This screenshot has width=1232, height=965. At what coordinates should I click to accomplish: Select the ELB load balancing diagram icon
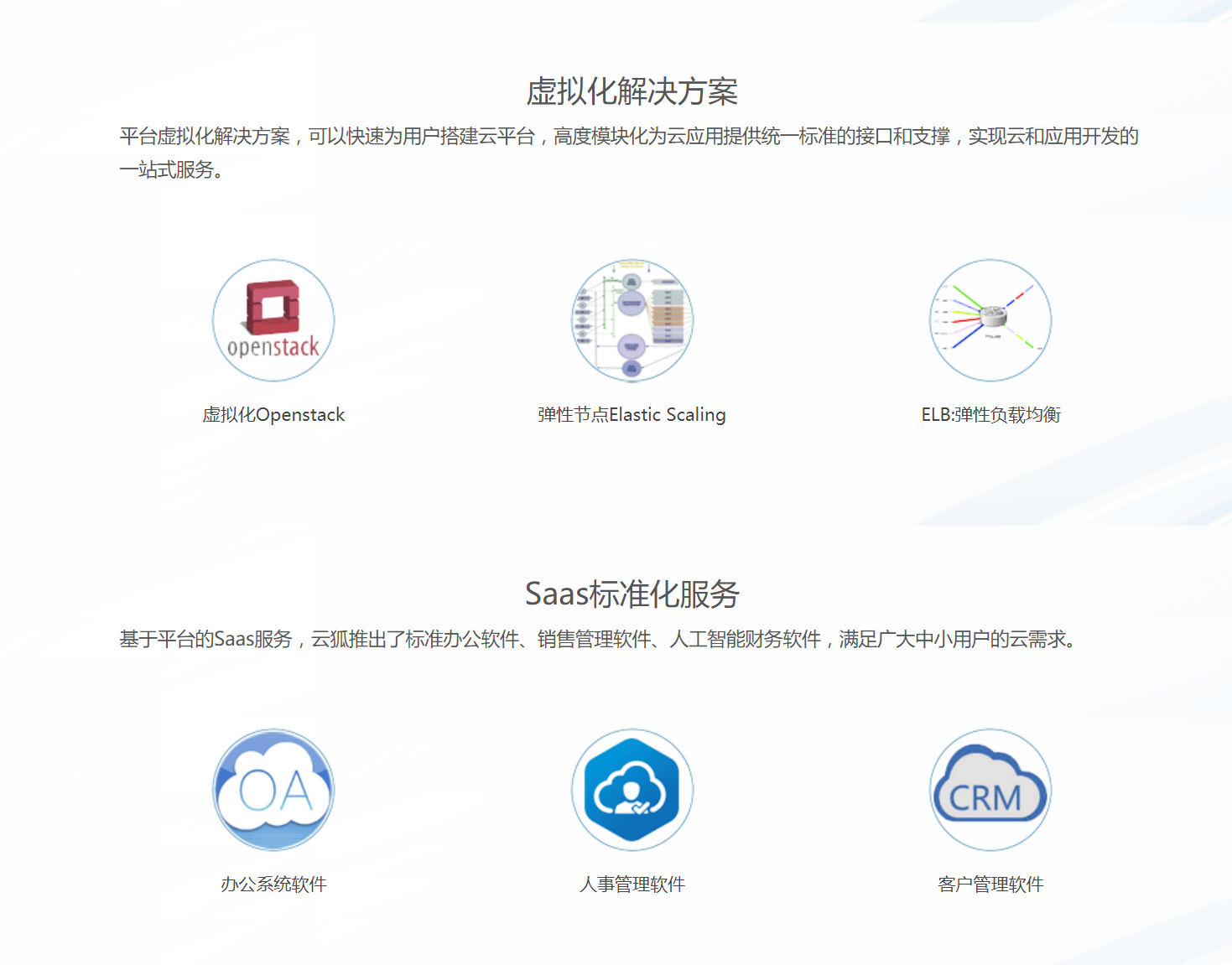[x=990, y=320]
